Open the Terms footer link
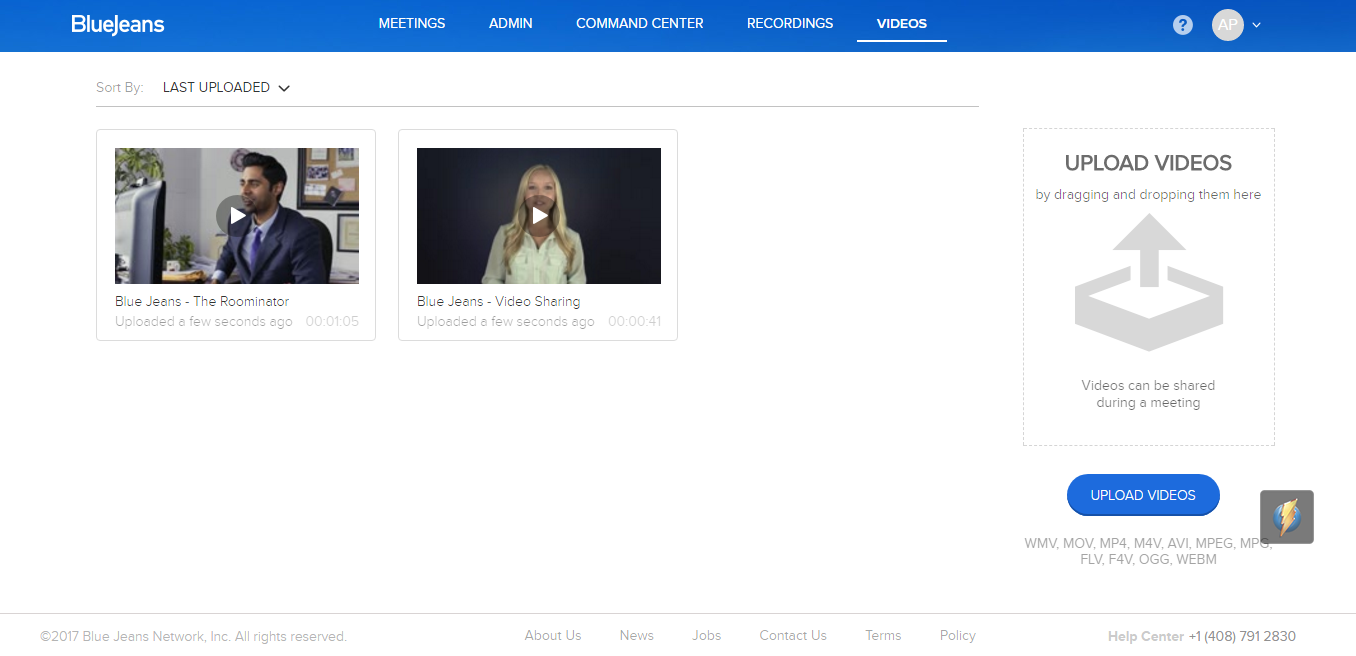The image size is (1356, 656). tap(883, 635)
